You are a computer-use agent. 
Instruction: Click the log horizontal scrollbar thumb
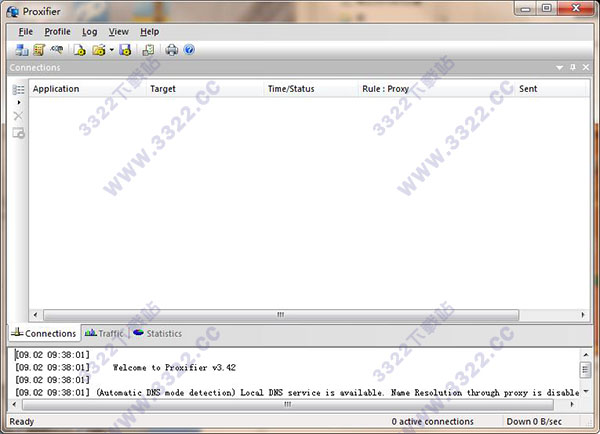coord(288,404)
